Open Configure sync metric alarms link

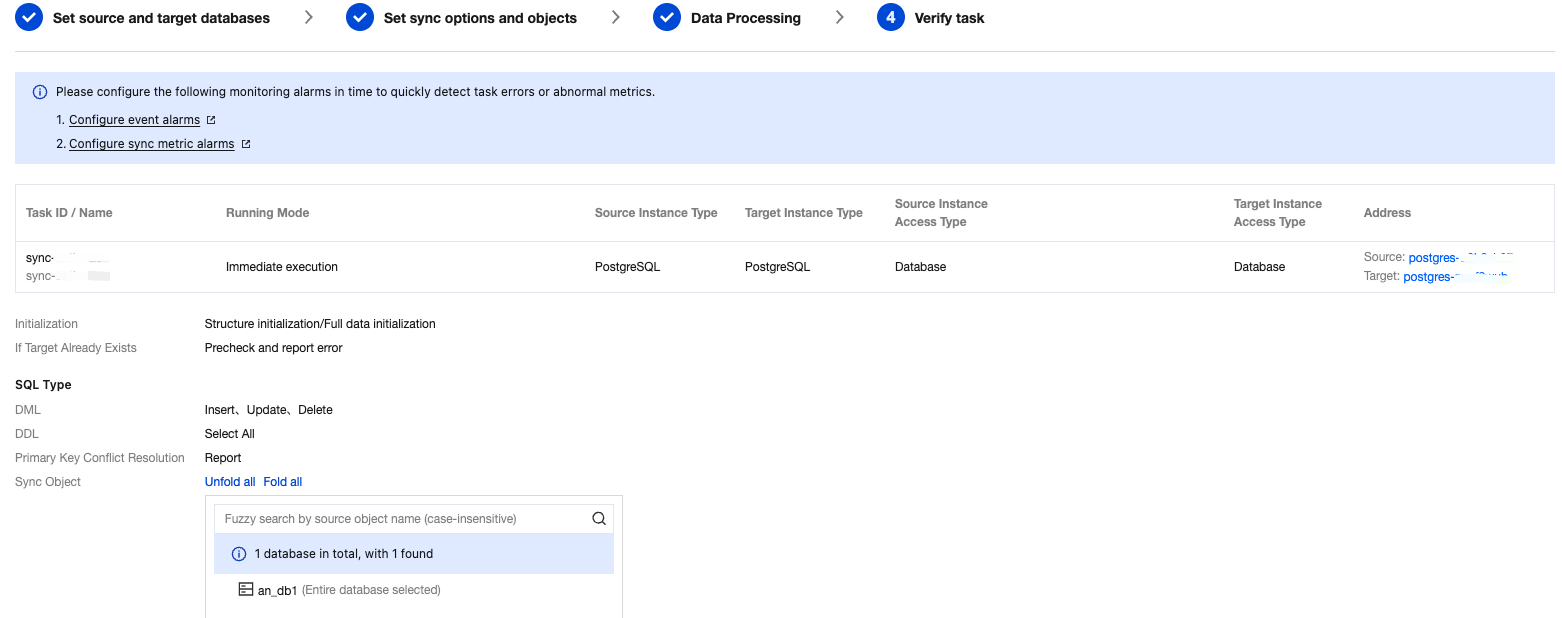click(151, 144)
